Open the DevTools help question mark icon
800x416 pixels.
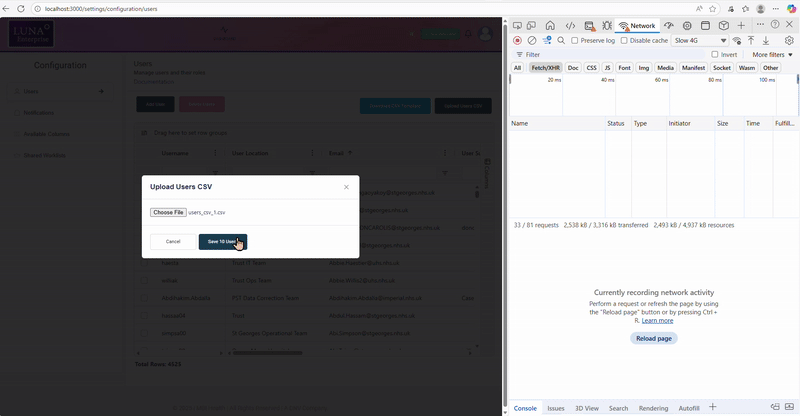tap(775, 24)
